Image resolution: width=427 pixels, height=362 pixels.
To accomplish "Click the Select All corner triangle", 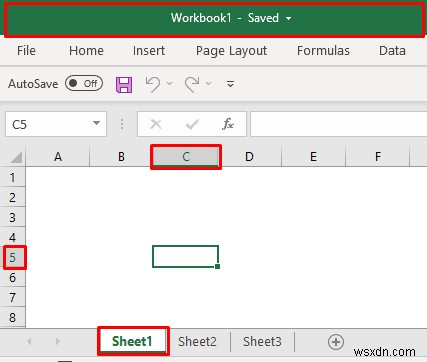I will point(16,157).
